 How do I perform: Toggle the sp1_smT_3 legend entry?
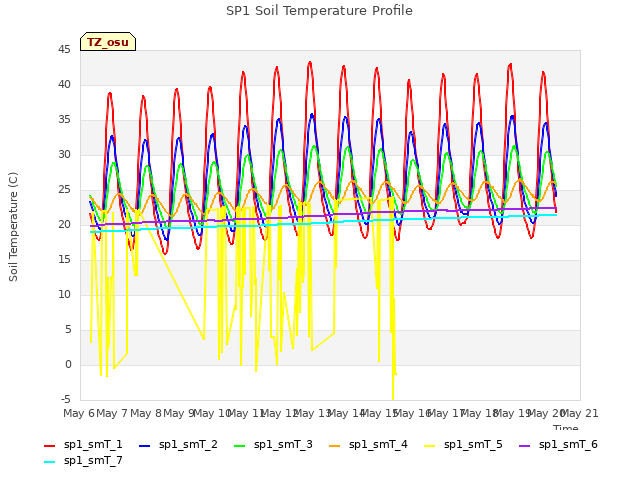[x=273, y=444]
